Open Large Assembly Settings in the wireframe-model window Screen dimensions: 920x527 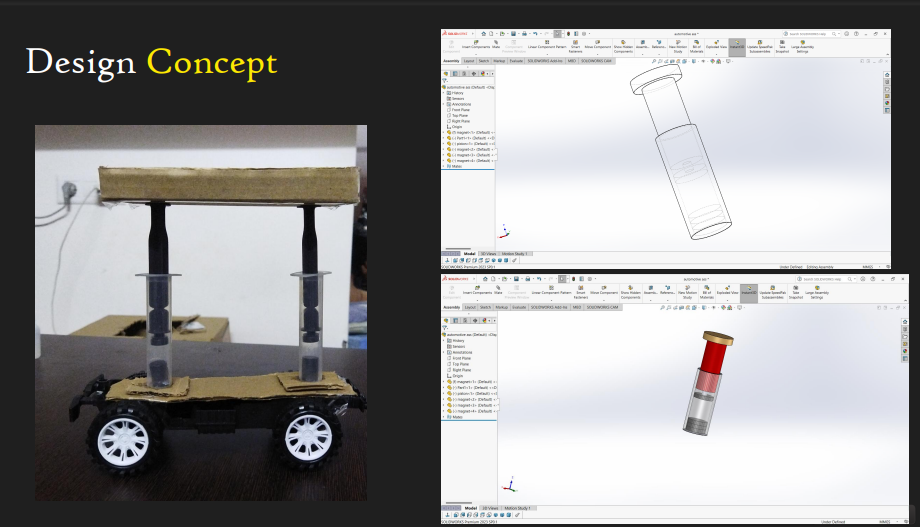803,46
